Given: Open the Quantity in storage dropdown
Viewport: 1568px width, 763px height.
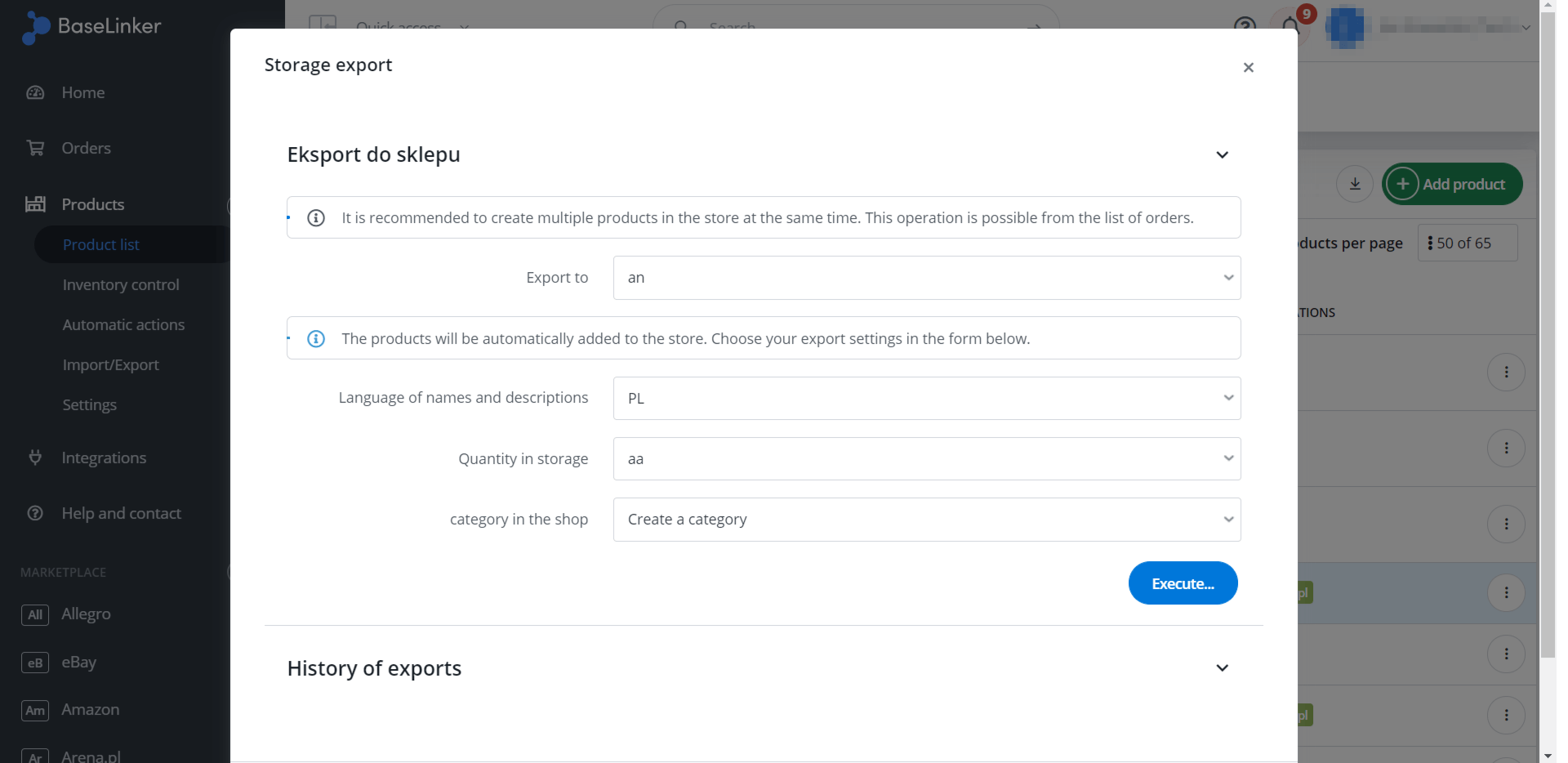Looking at the screenshot, I should point(927,459).
